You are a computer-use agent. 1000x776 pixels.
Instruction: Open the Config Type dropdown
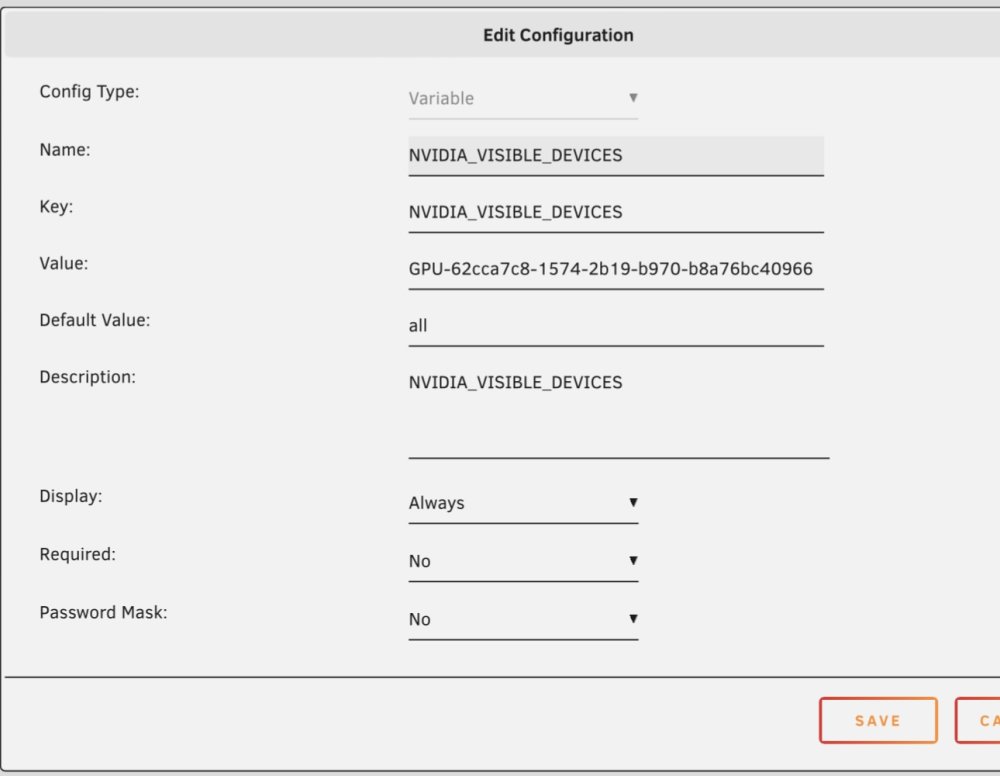(523, 99)
